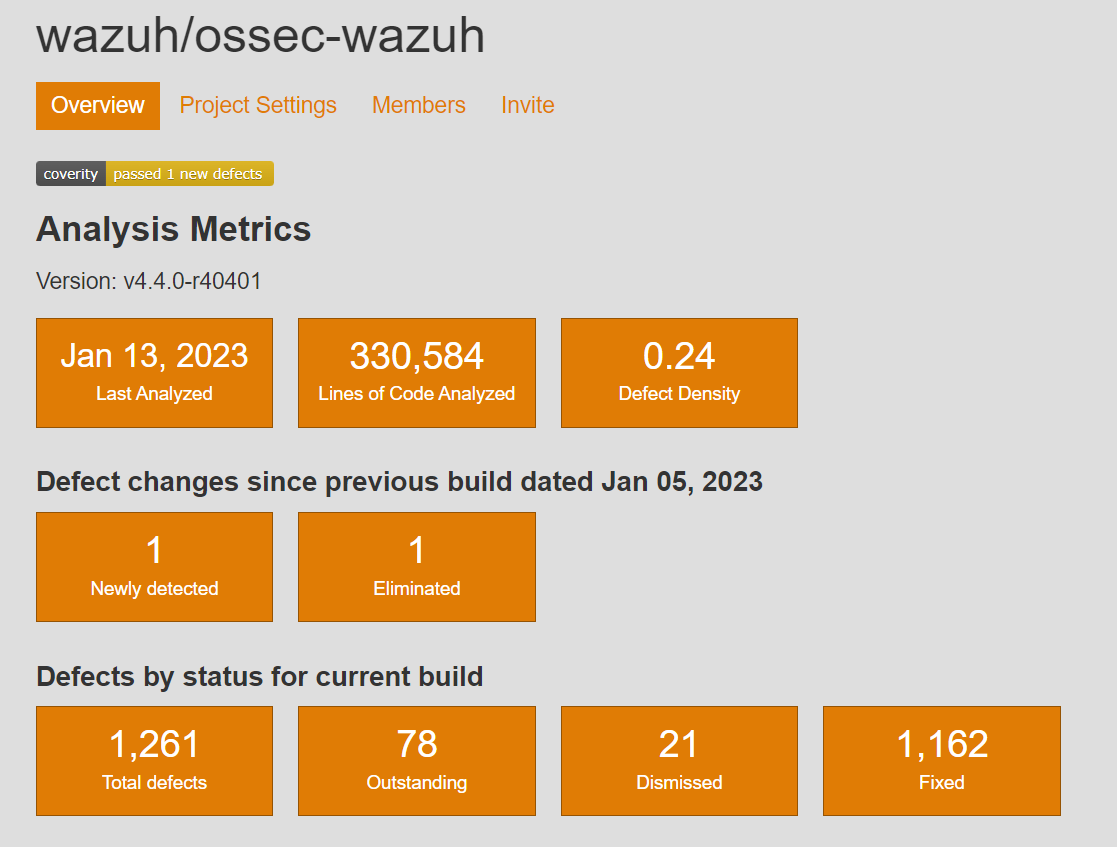
Task: Click the orange Last Analyzed metric tile
Action: pyautogui.click(x=154, y=372)
